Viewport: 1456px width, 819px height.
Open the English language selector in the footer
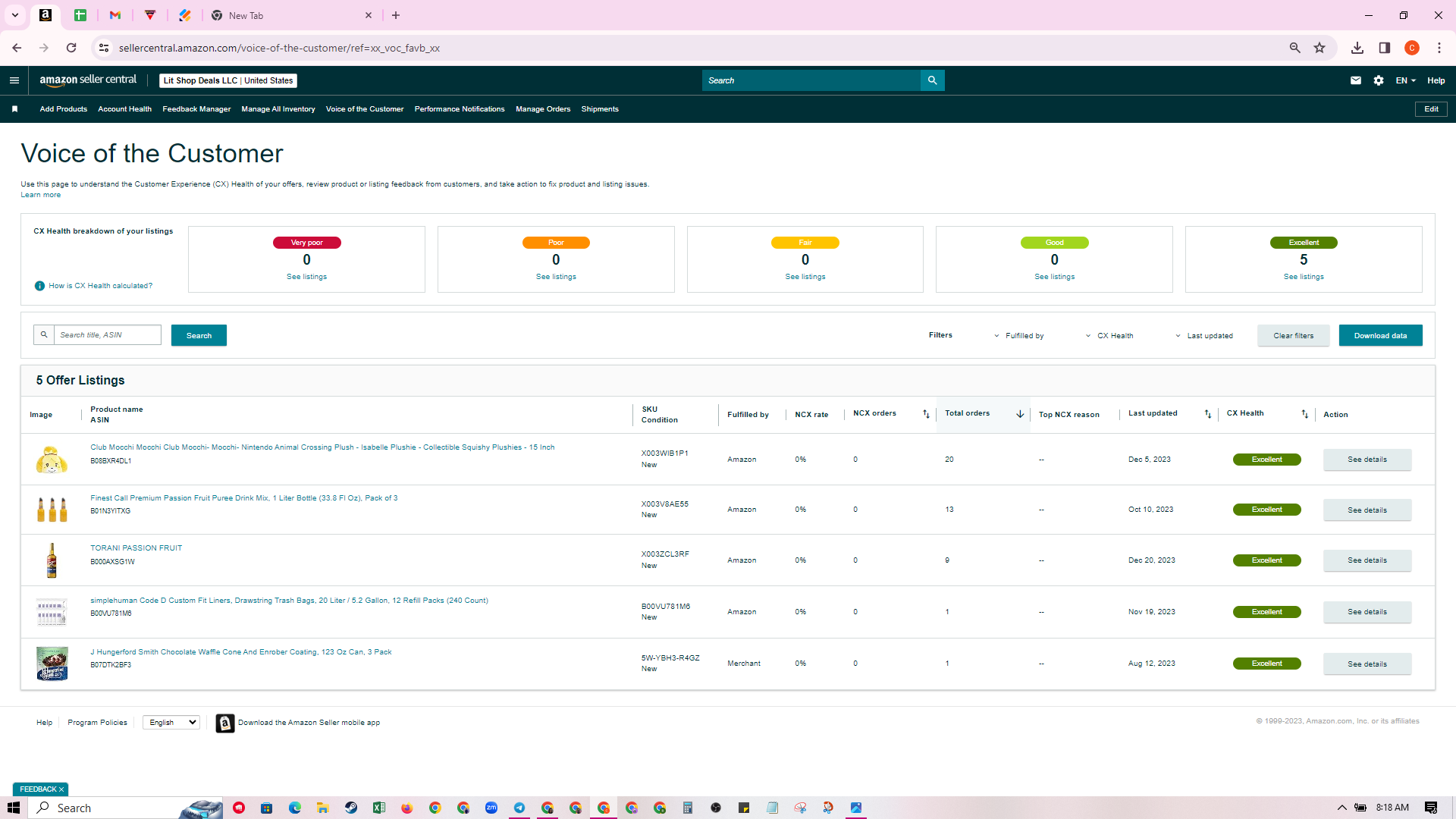coord(171,723)
